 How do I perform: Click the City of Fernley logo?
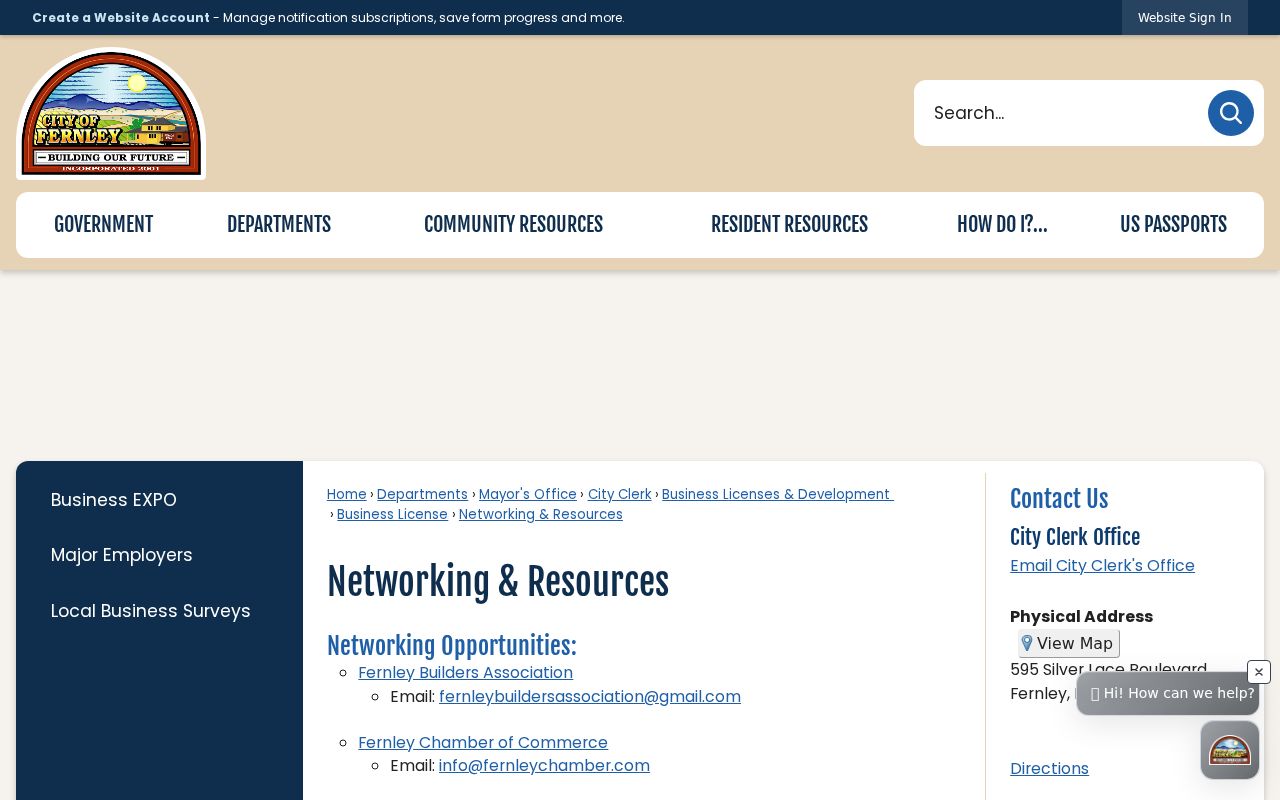(111, 114)
